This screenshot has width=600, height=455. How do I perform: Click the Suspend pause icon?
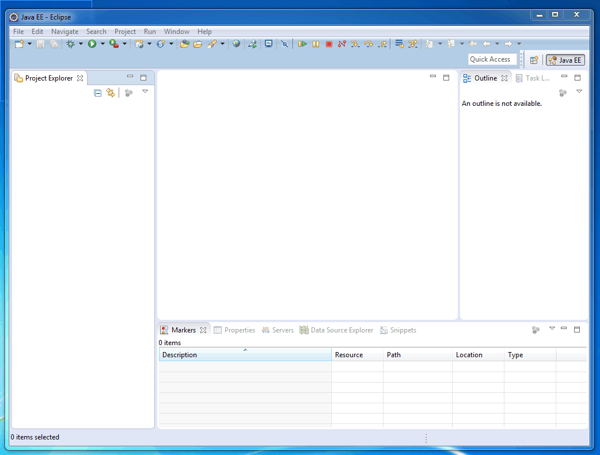tap(316, 44)
